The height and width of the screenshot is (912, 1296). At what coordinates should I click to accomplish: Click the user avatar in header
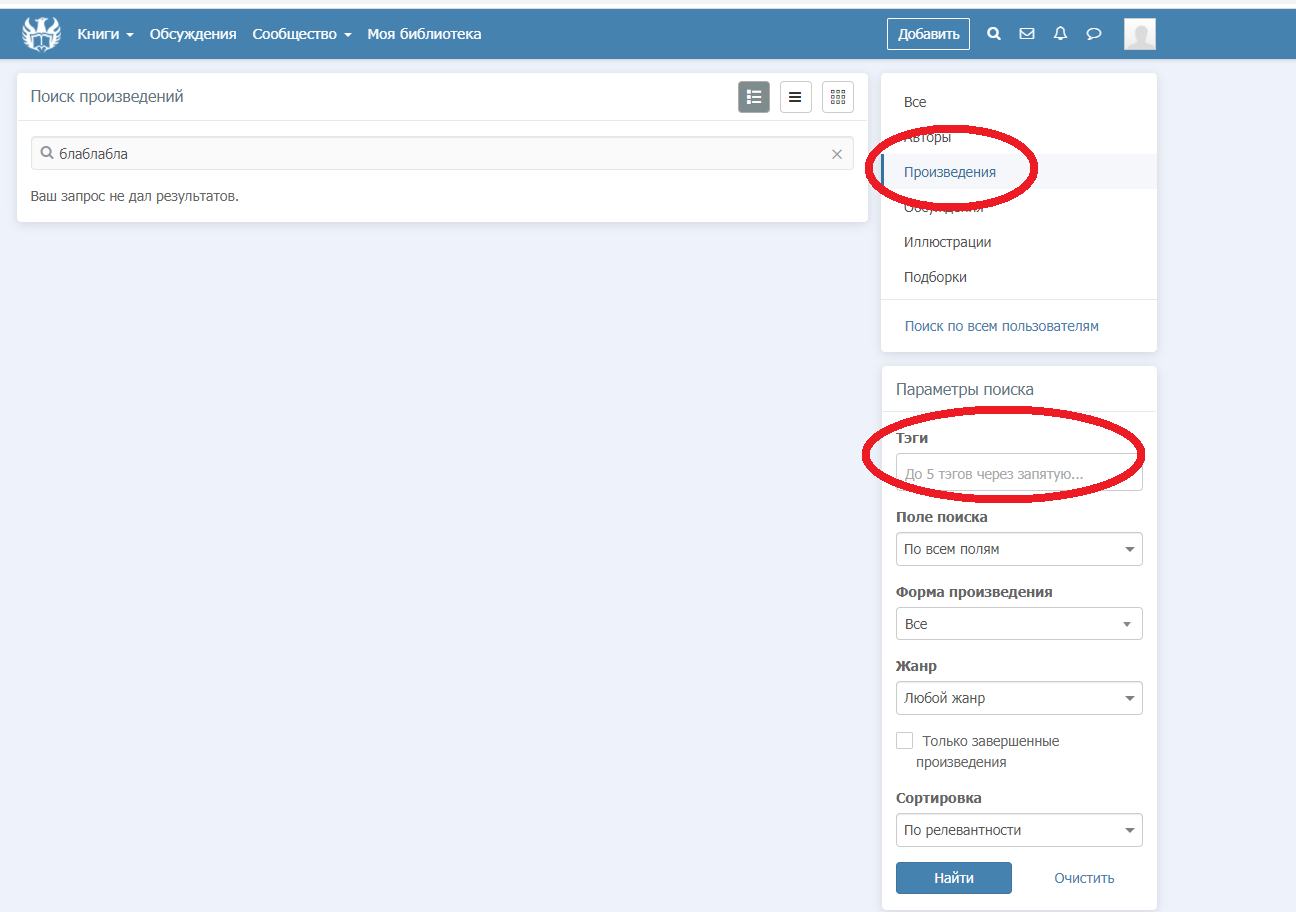(x=1140, y=34)
